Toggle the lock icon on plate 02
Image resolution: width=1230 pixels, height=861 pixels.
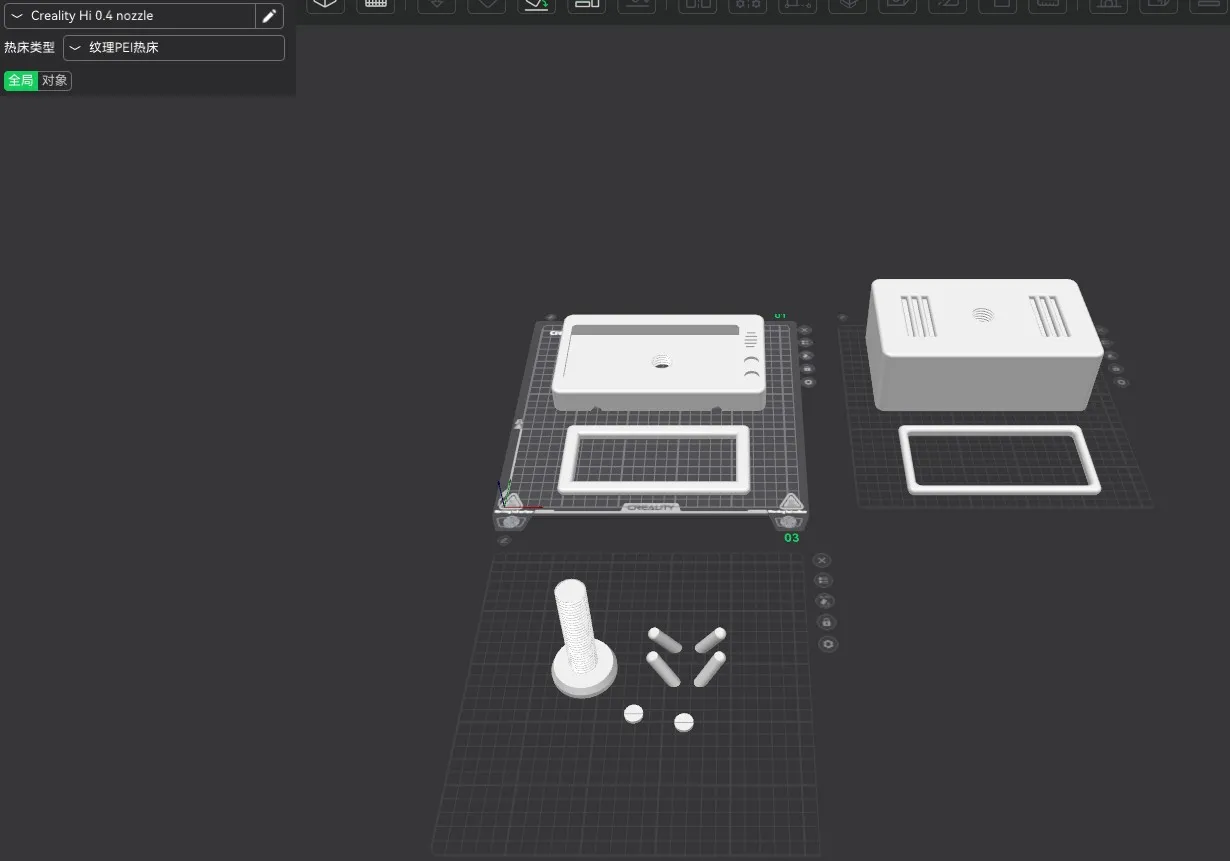coord(1117,369)
